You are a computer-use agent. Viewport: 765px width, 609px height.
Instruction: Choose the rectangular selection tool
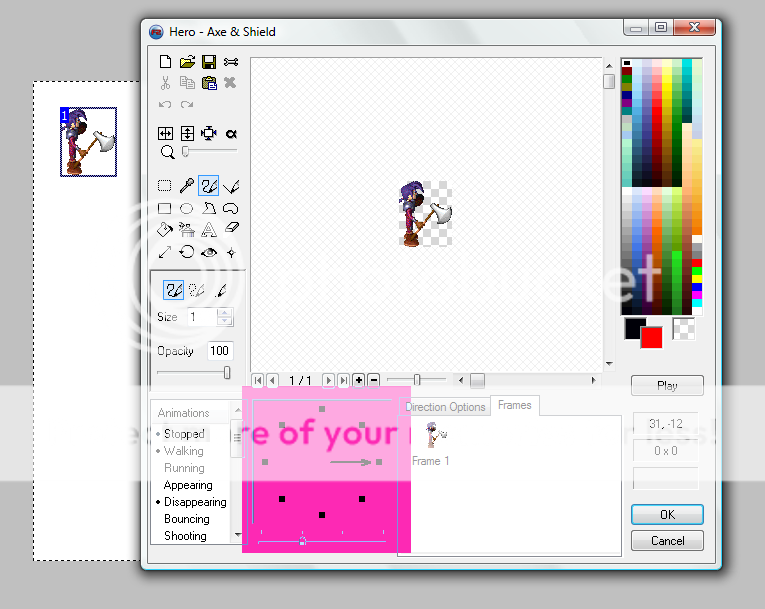tap(166, 186)
